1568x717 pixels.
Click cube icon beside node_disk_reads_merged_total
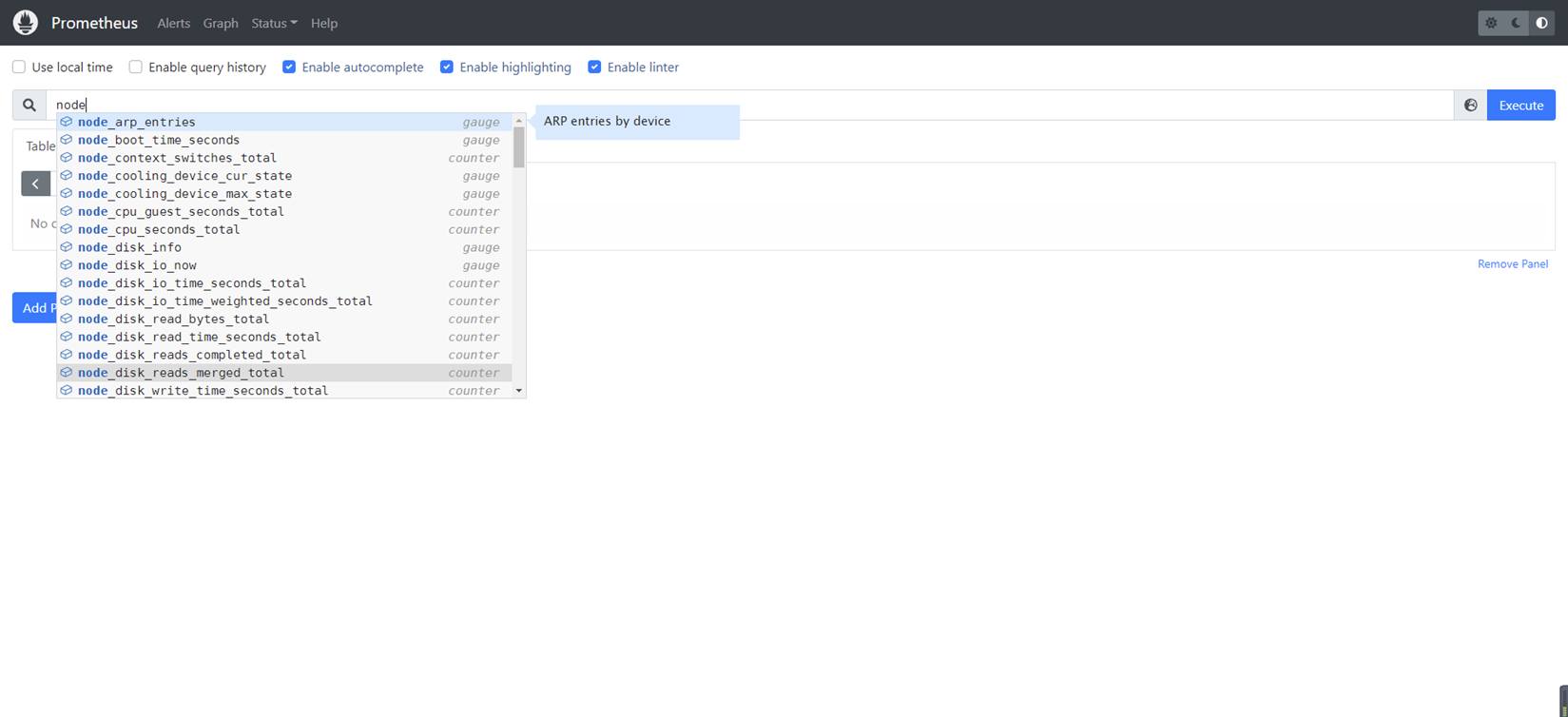tap(67, 373)
